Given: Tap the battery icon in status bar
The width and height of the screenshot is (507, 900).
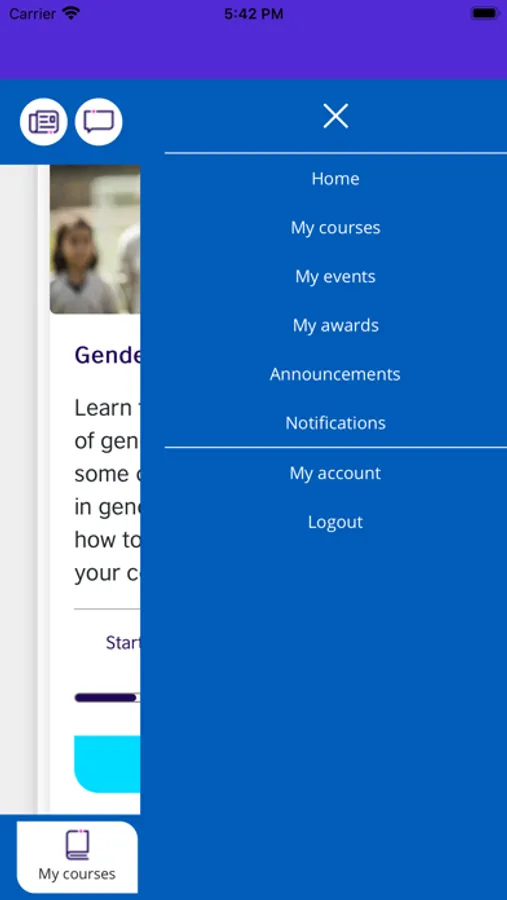Looking at the screenshot, I should [485, 13].
